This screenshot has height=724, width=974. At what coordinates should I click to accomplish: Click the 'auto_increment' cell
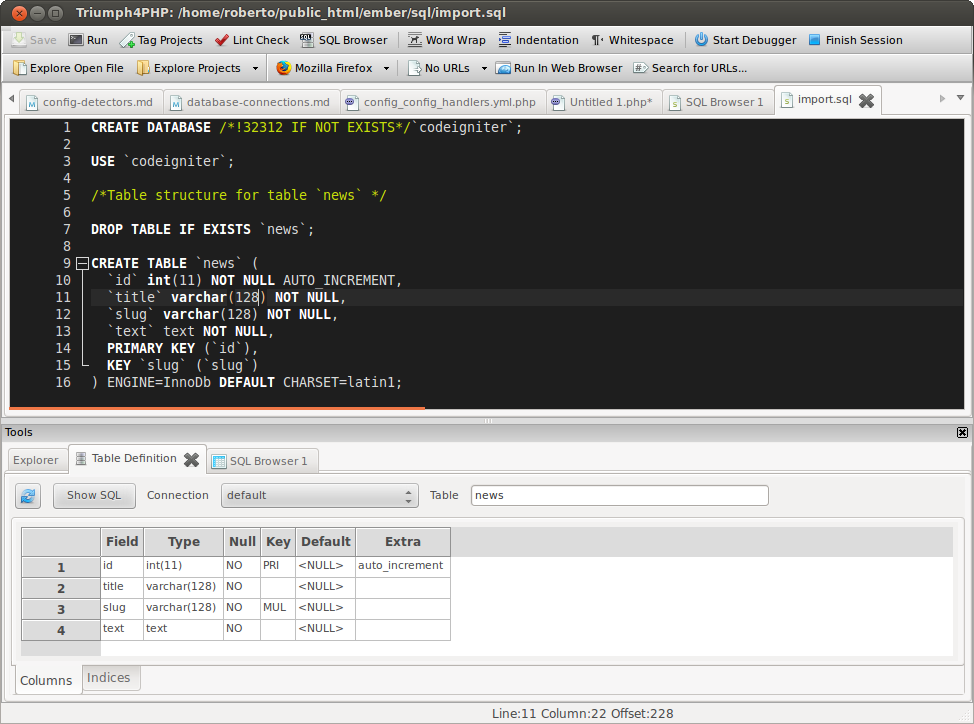tap(403, 566)
